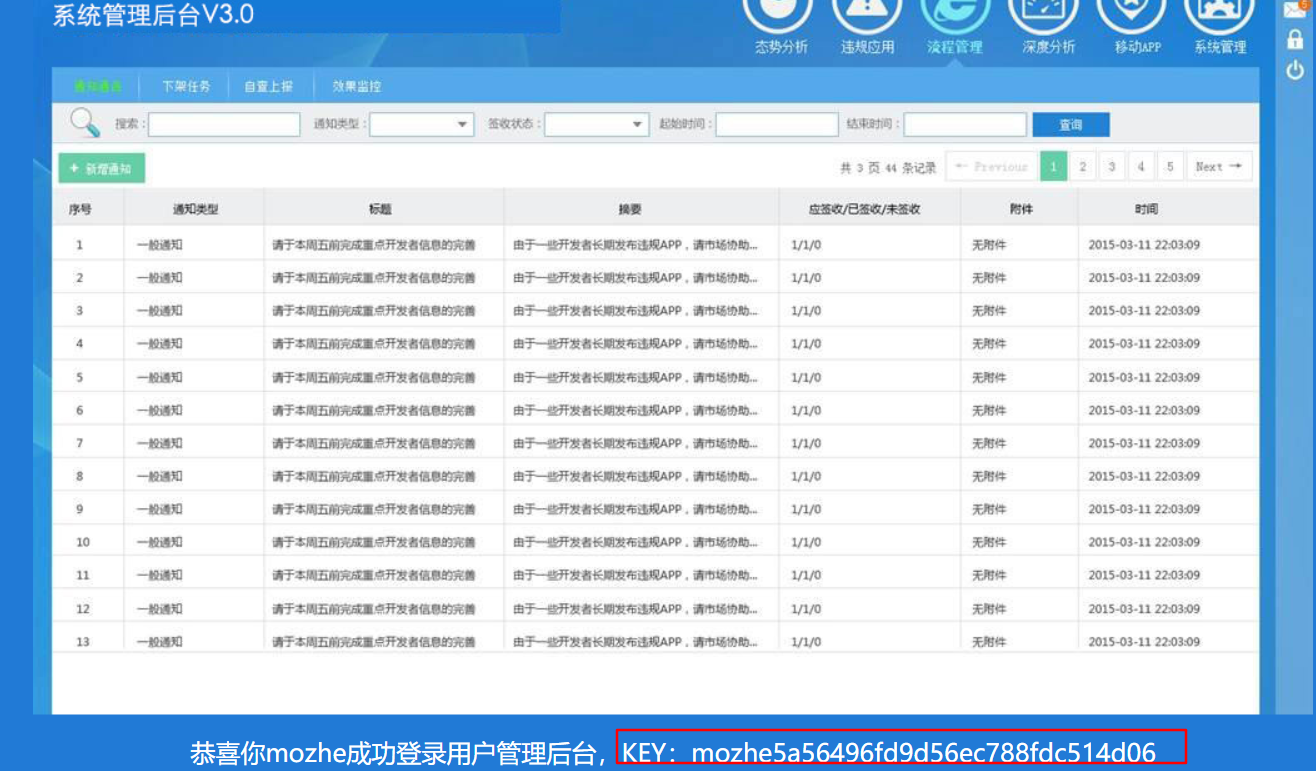
Task: Open the 深度分析 module icon
Action: point(1043,14)
